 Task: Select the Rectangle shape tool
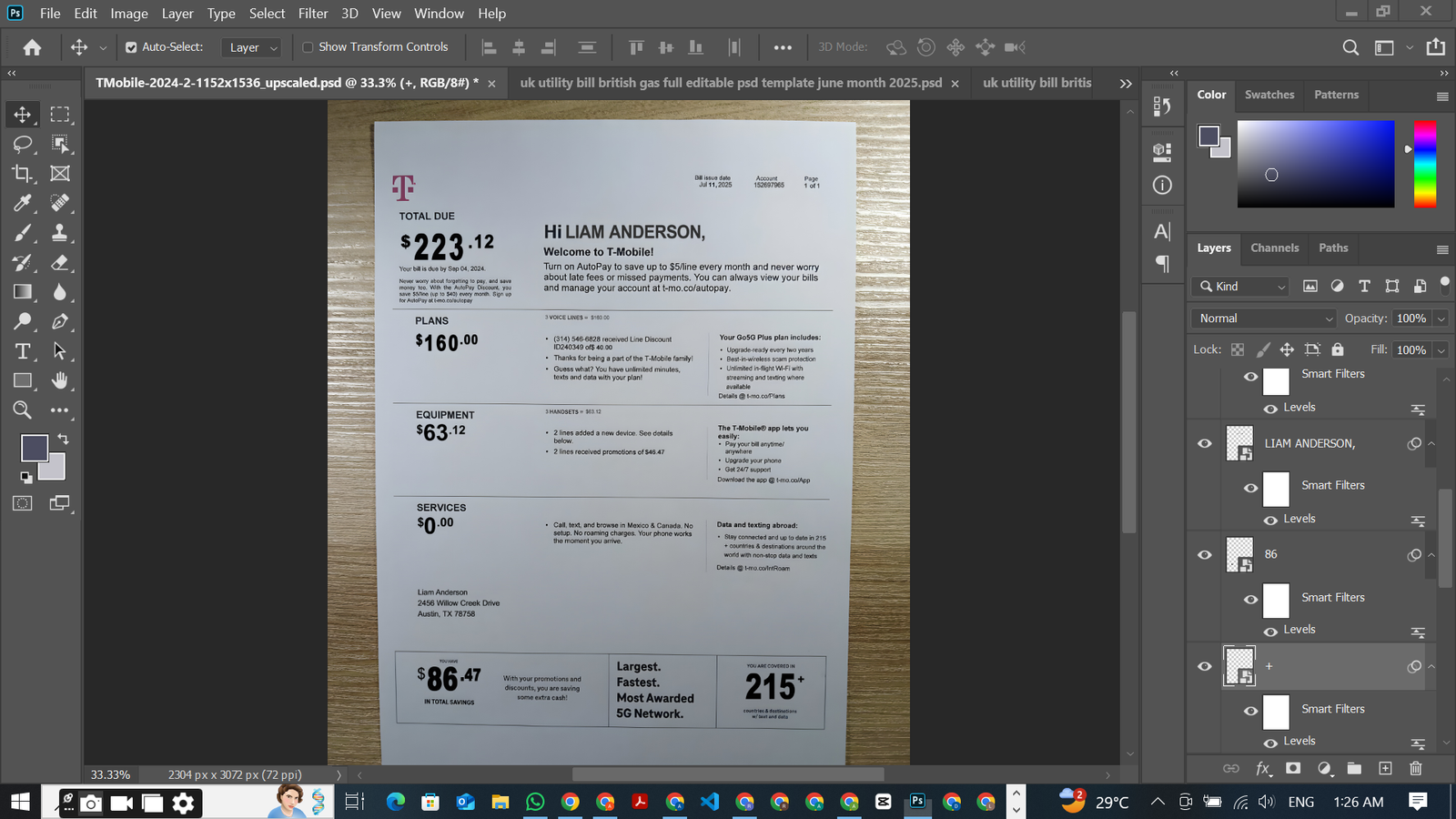pyautogui.click(x=22, y=380)
